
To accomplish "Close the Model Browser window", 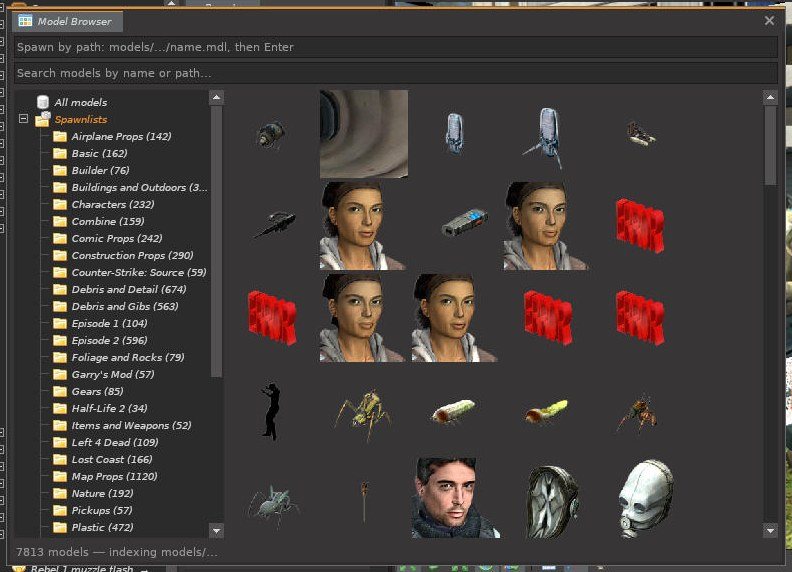I will pos(769,21).
